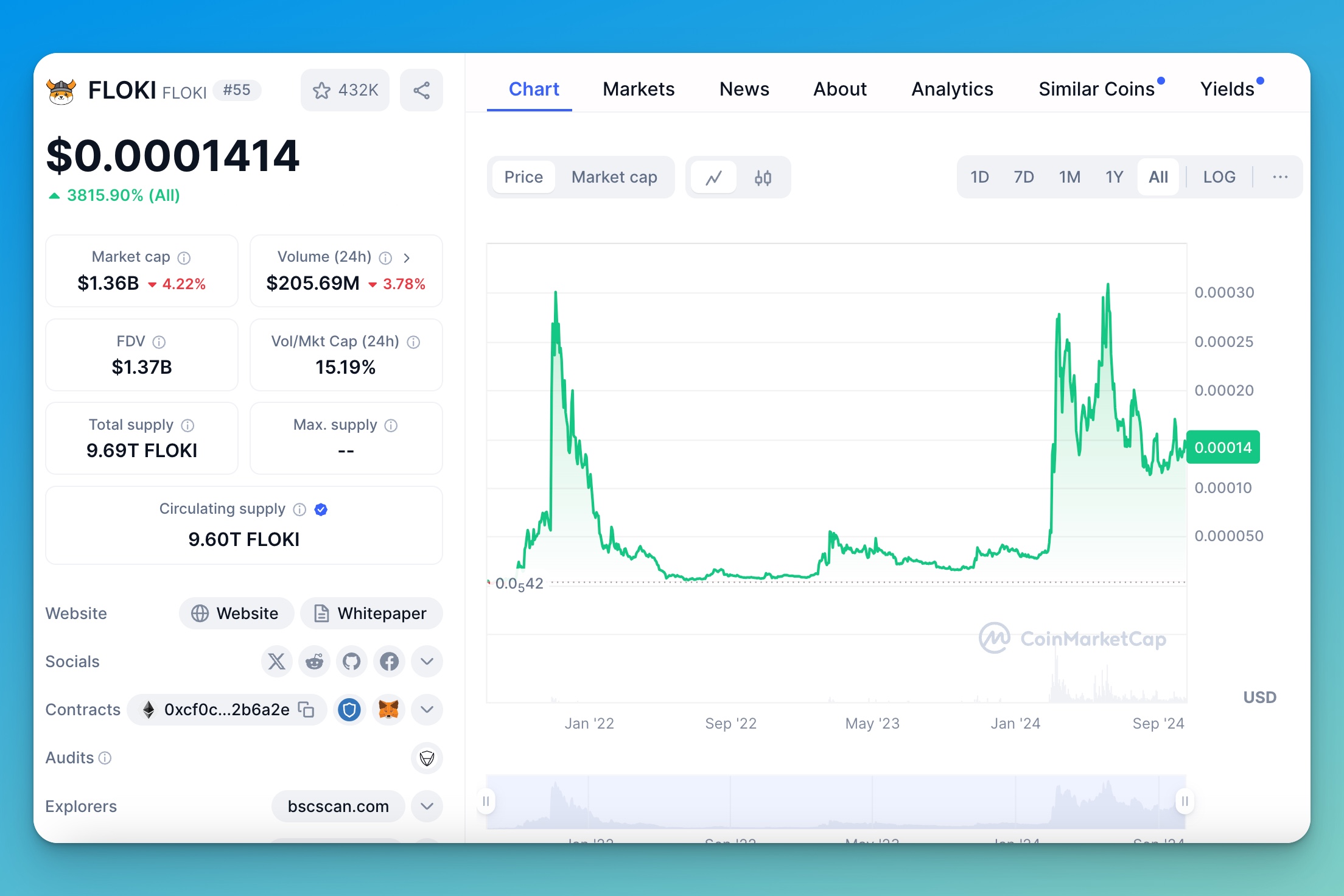Viewport: 1344px width, 896px height.
Task: Click right range slider handle
Action: coord(1185,801)
